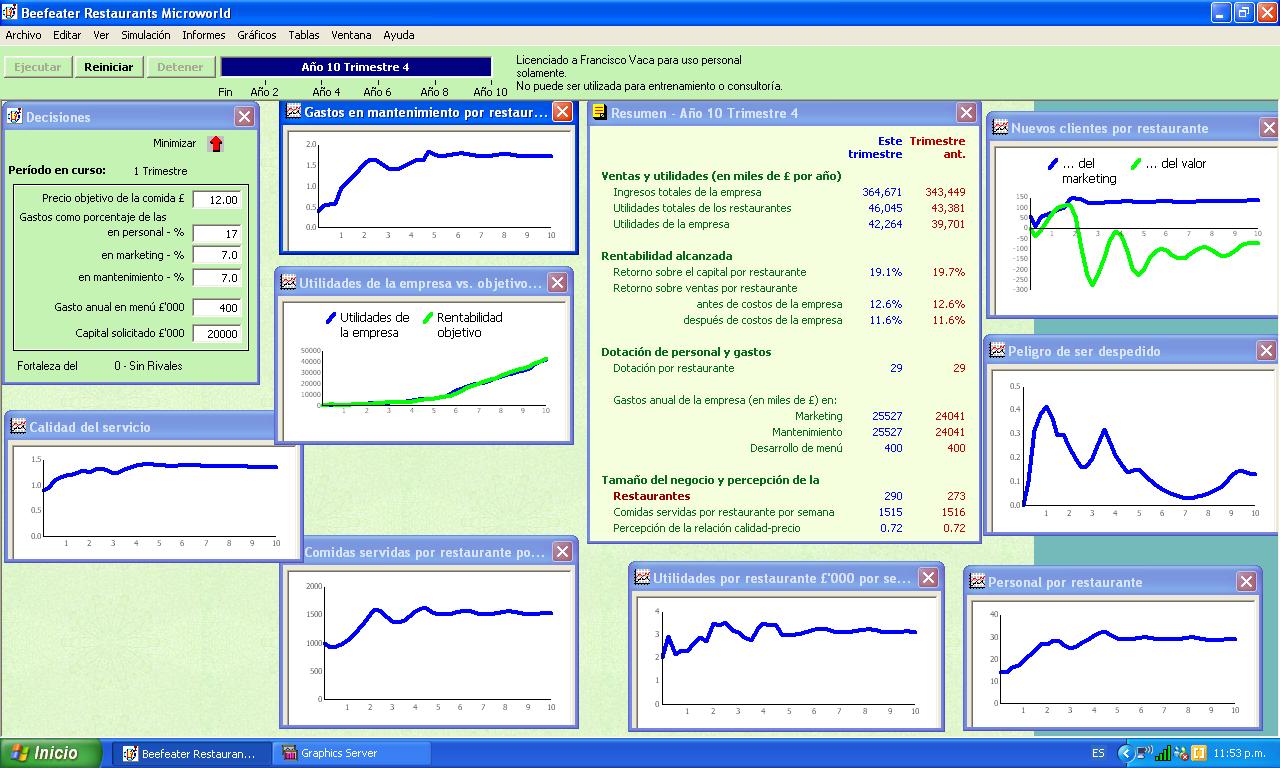Viewport: 1280px width, 768px height.
Task: Close the Utilidades por restaurante chart window
Action: pos(928,578)
